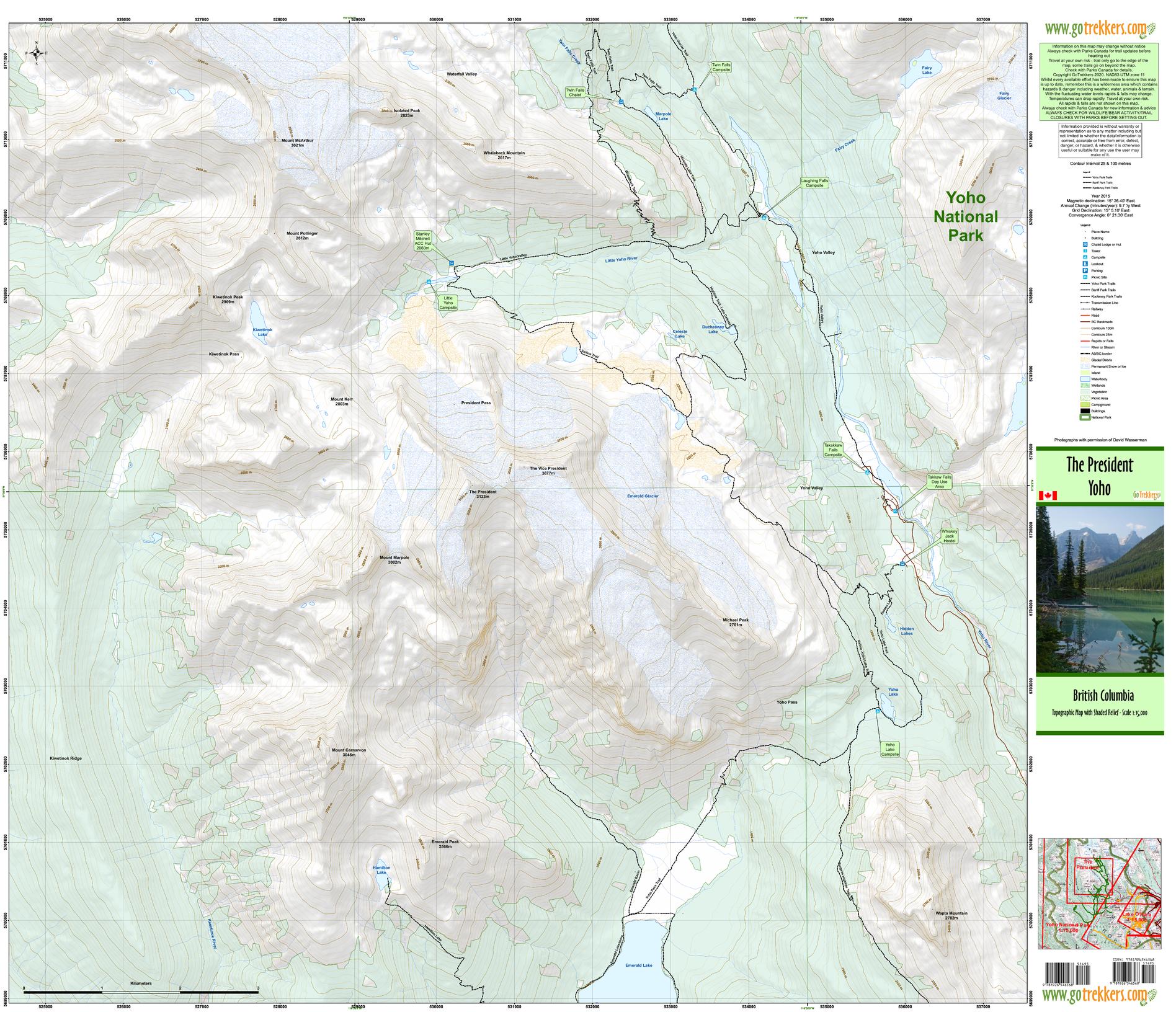This screenshot has height=1012, width=1176.
Task: Click the Twin Falls Chalet green label
Action: coord(575,91)
